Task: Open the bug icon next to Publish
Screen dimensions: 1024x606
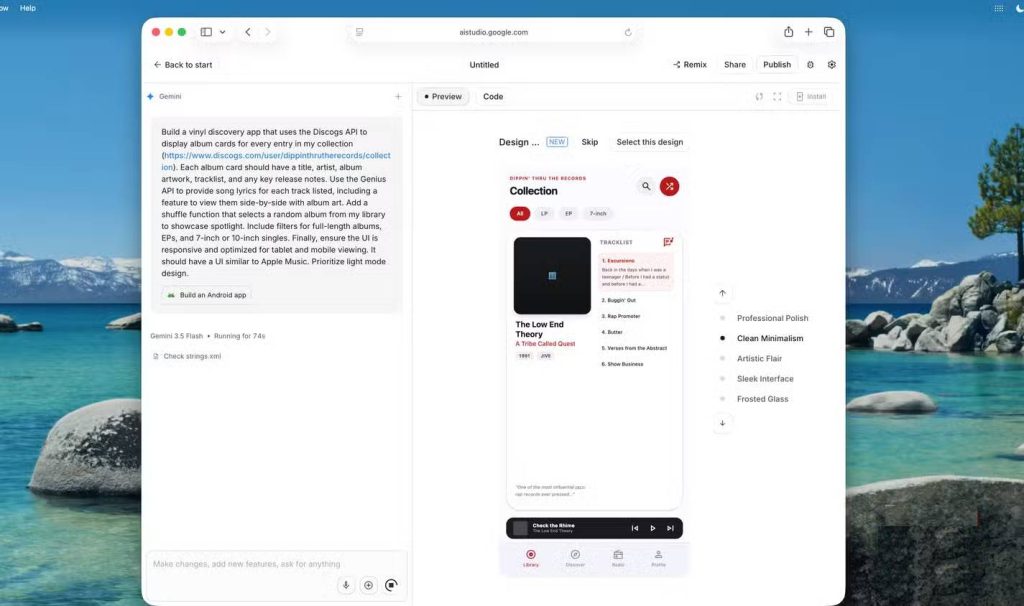Action: click(x=810, y=65)
